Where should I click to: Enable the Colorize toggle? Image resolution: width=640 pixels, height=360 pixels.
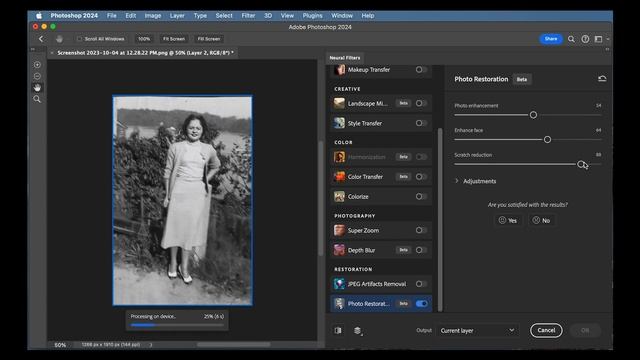tap(421, 196)
